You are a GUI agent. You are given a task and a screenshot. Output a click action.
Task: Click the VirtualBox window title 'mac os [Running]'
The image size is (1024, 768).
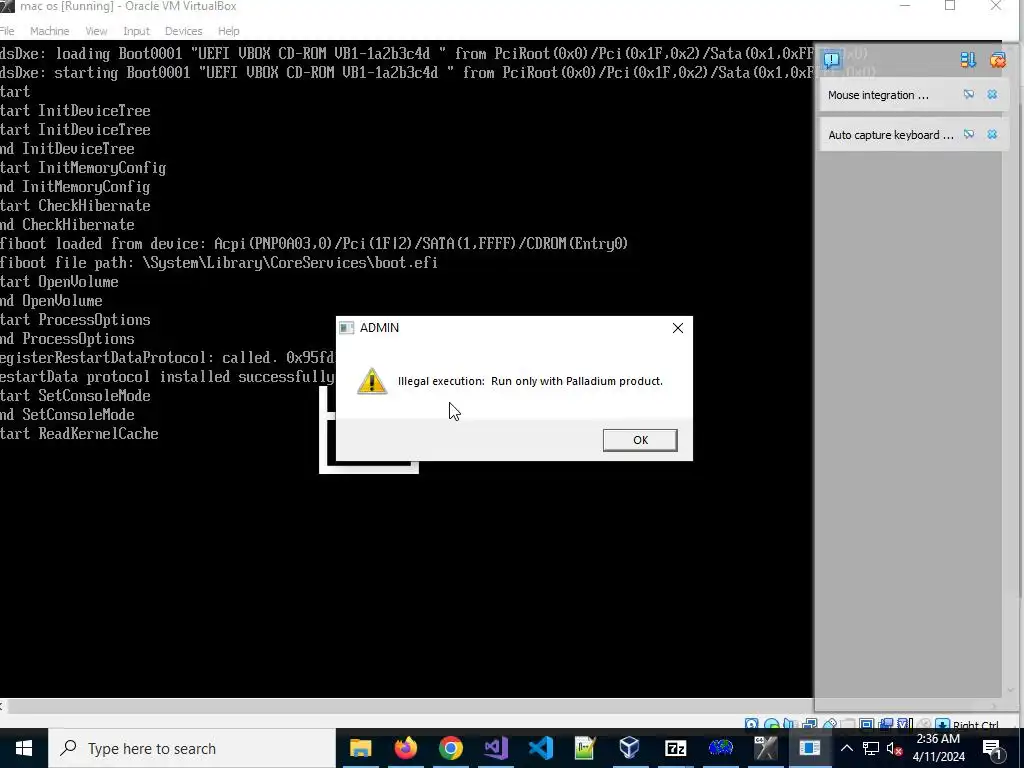[128, 7]
